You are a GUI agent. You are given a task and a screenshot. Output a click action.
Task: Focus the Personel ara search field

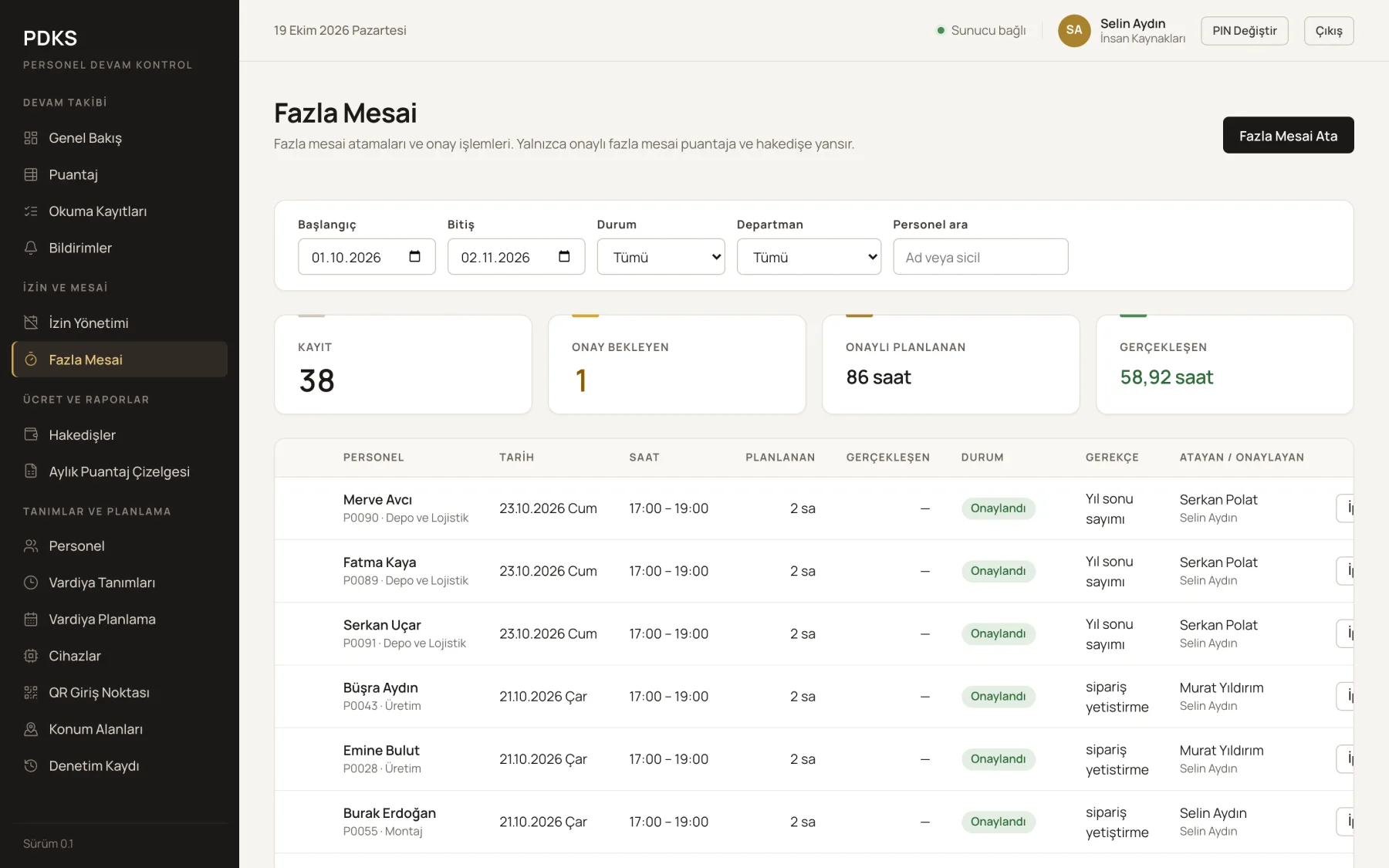981,257
